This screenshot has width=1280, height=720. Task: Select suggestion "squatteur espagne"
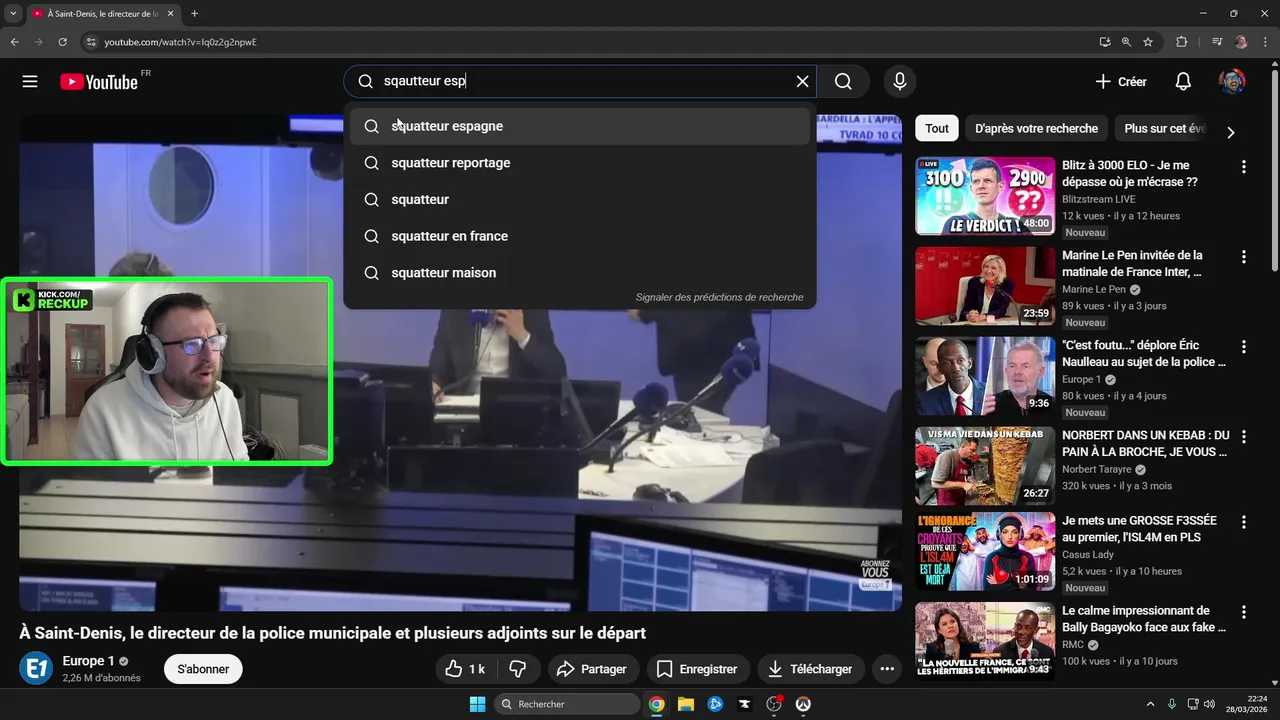click(580, 126)
